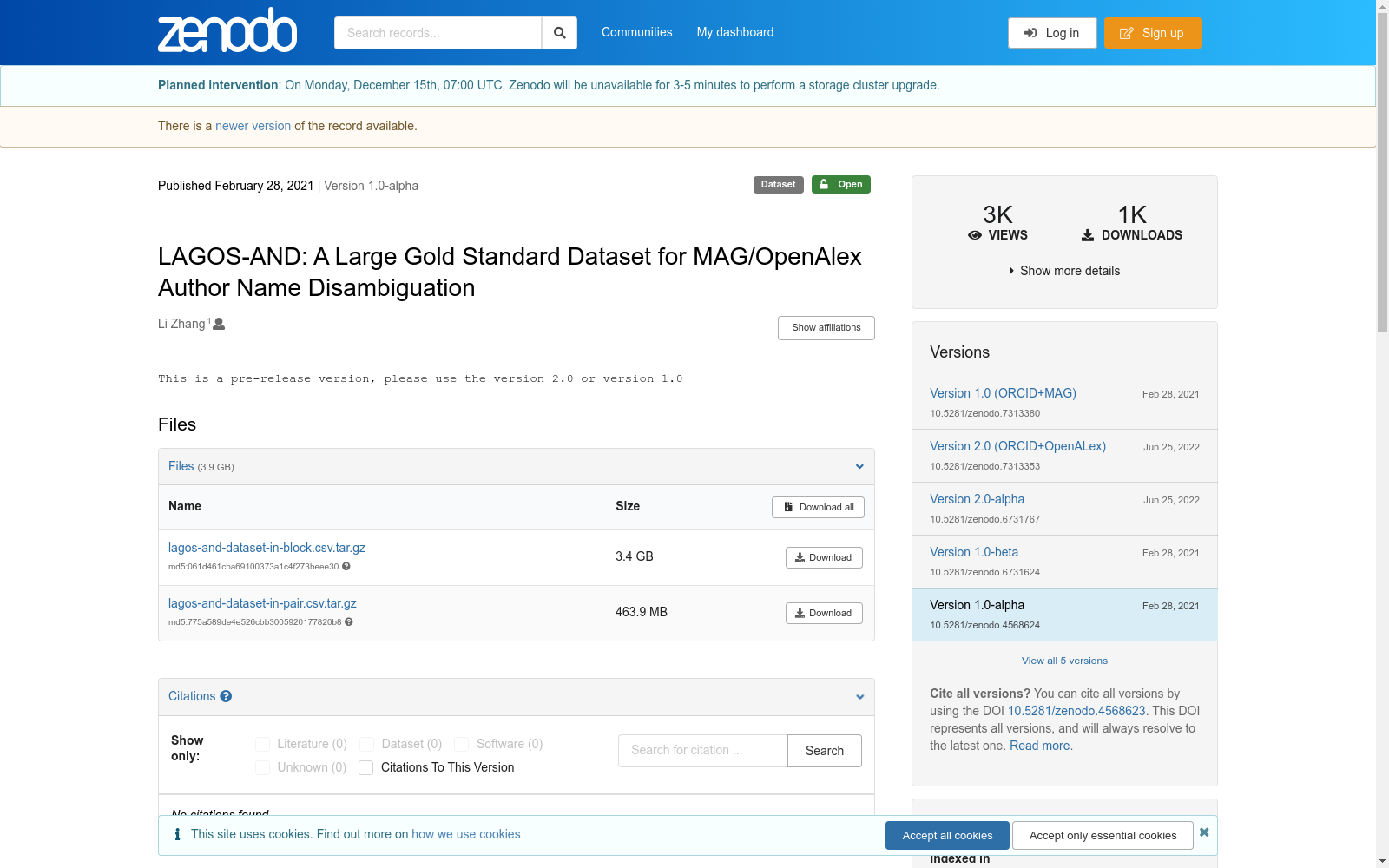Dismiss the cookie banner with the X
This screenshot has height=868, width=1389.
coord(1204,832)
